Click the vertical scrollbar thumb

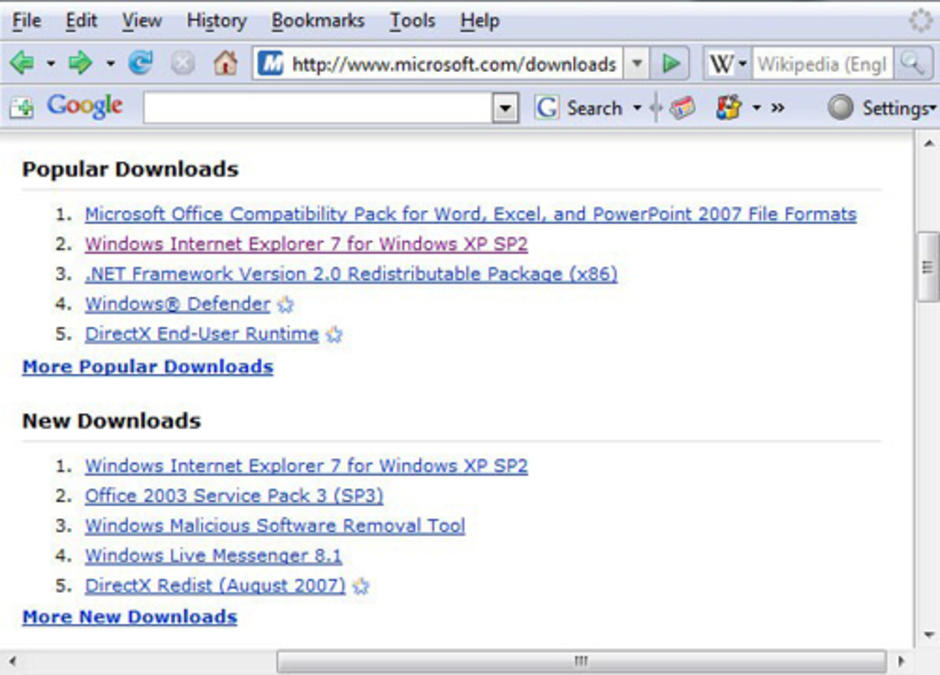click(927, 267)
